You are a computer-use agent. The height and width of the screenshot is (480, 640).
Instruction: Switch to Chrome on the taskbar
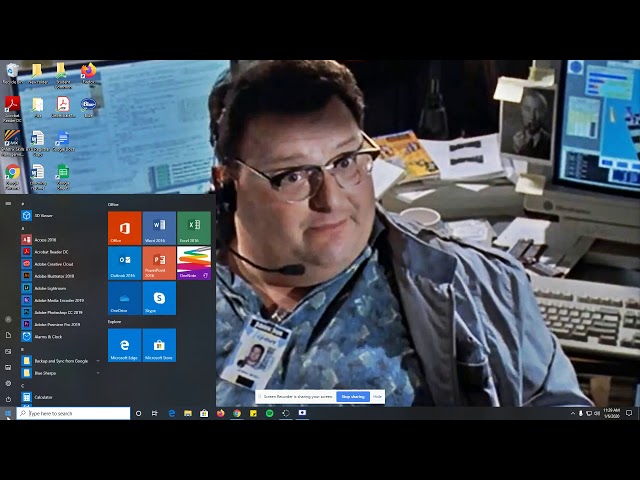tap(237, 413)
